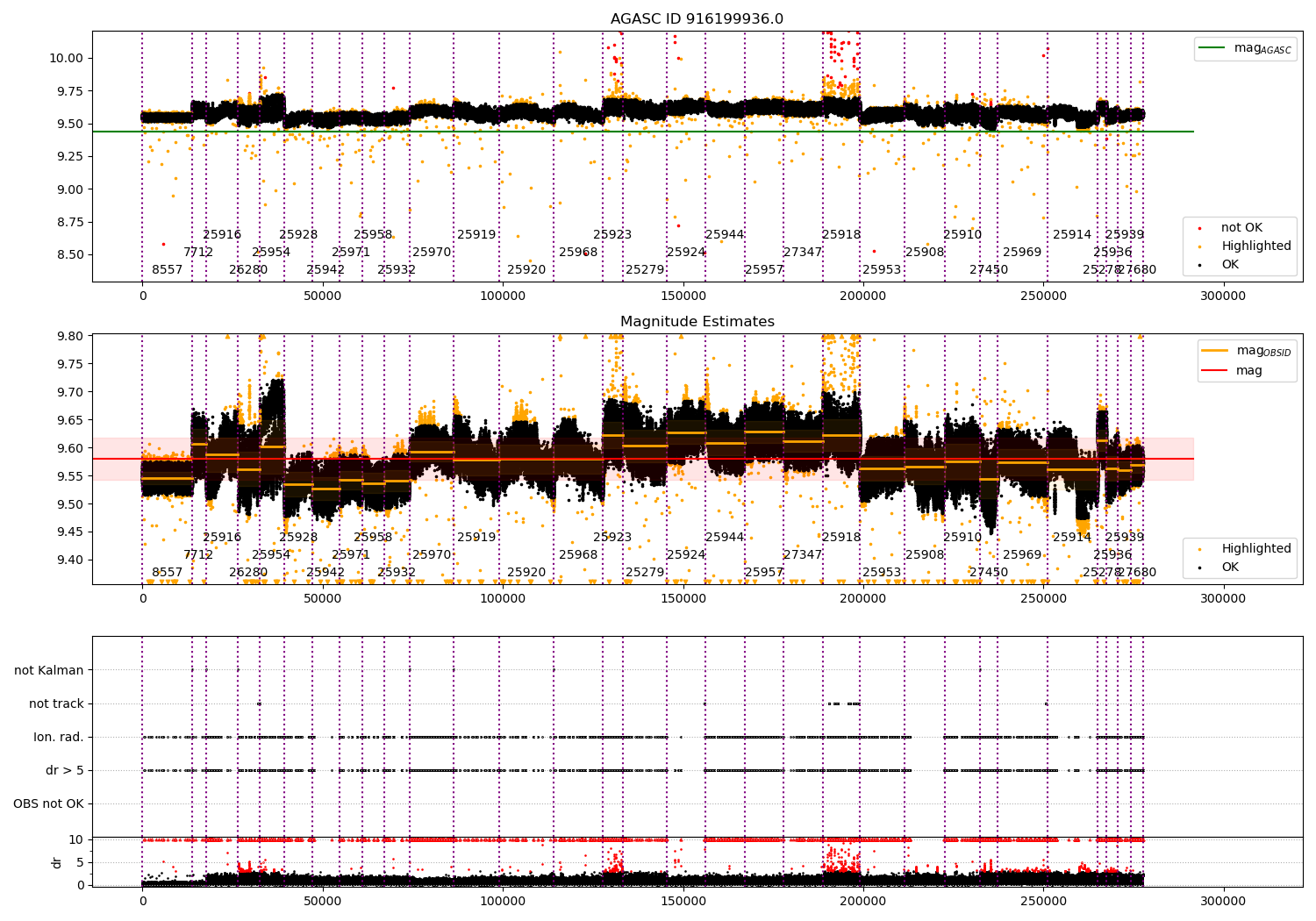Click obsid label 25910 in the top plot

(962, 234)
